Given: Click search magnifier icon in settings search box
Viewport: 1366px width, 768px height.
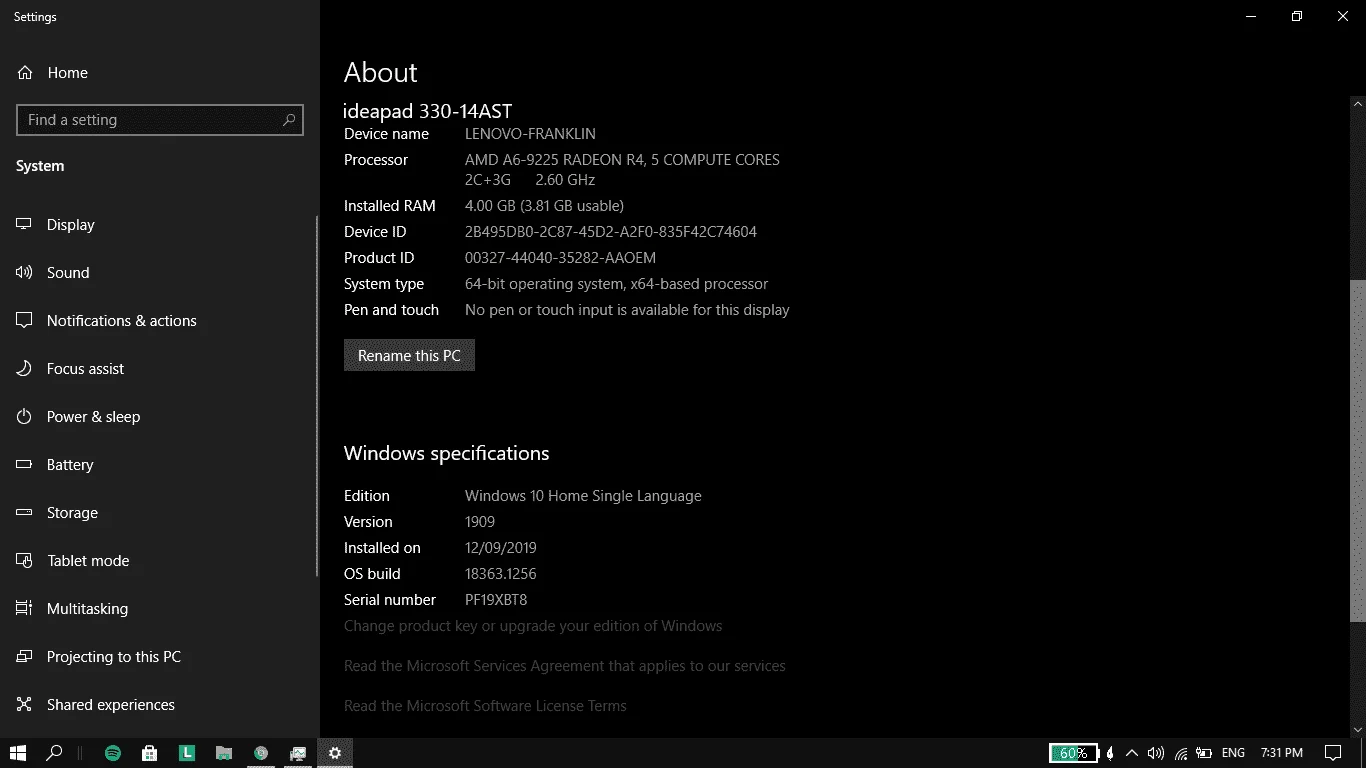Looking at the screenshot, I should coord(289,120).
